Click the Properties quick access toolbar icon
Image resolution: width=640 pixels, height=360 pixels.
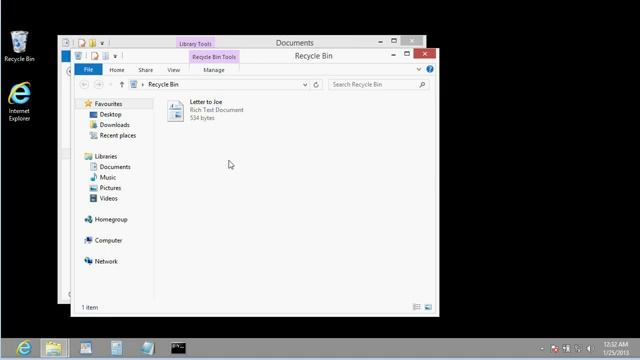pos(95,56)
